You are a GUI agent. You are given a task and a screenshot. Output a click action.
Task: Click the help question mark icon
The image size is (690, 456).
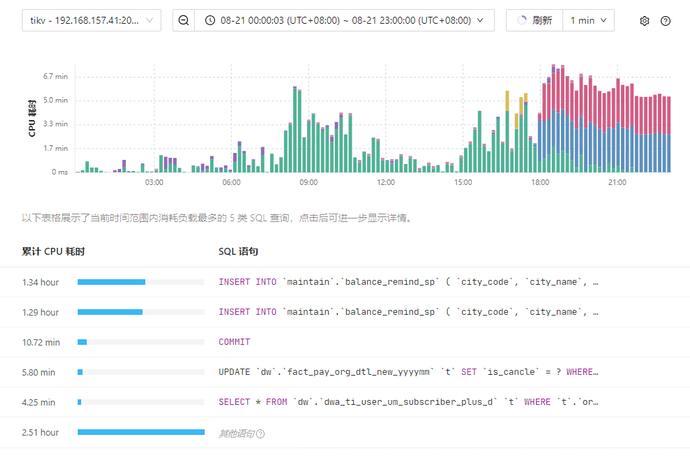click(665, 20)
